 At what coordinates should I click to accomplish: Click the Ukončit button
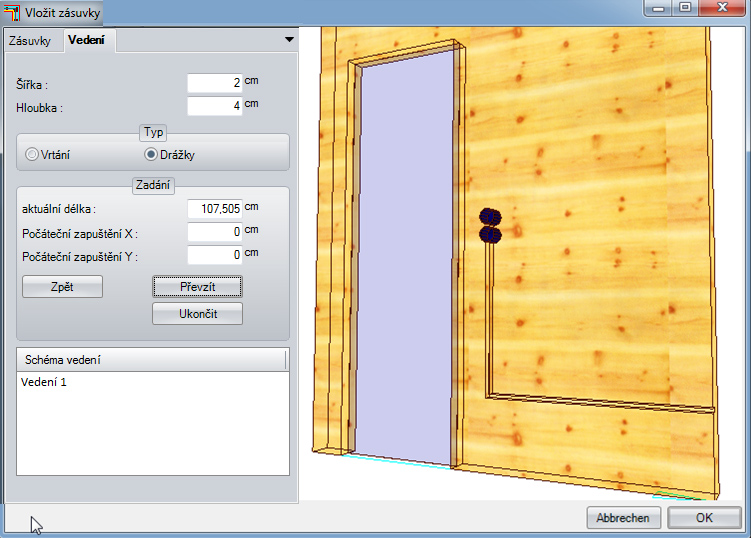click(197, 314)
